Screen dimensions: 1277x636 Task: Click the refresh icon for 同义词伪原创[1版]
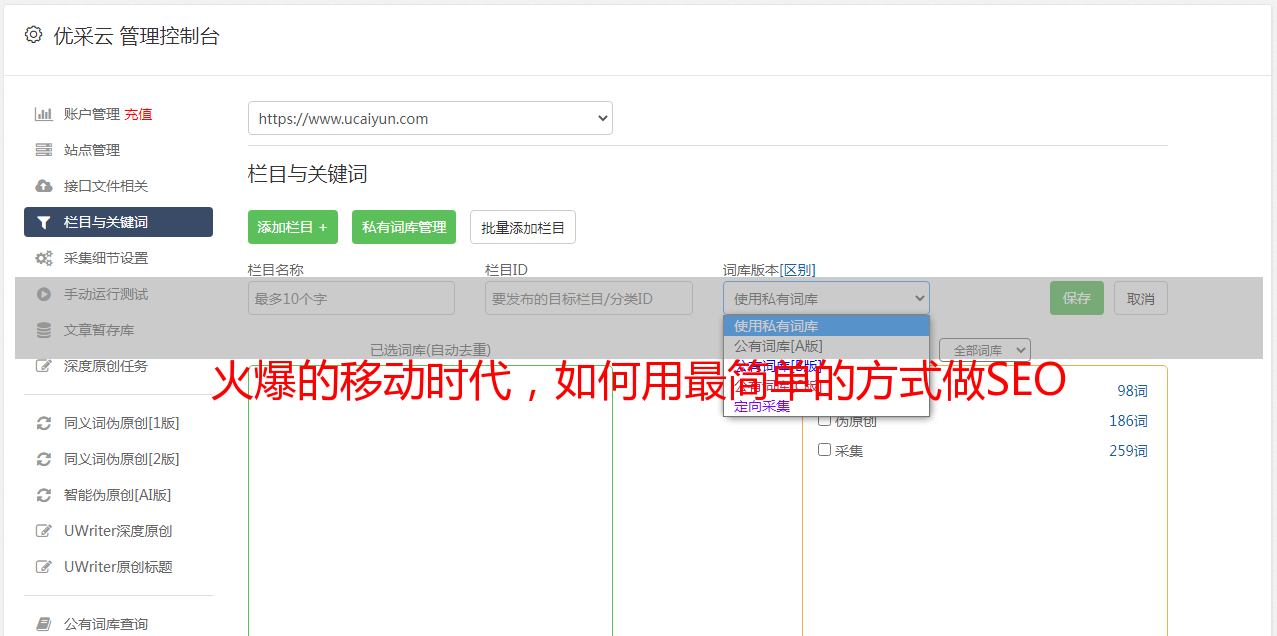click(x=43, y=423)
